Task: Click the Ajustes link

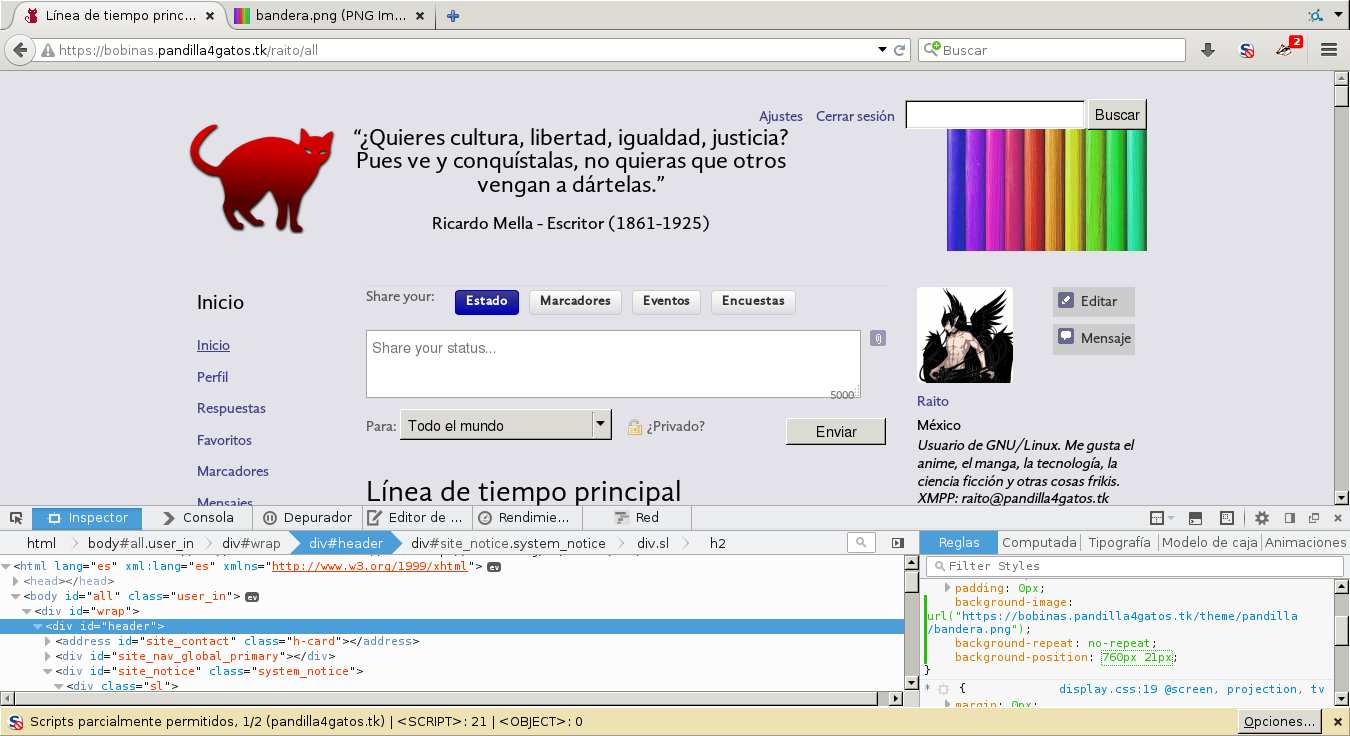Action: pyautogui.click(x=781, y=116)
